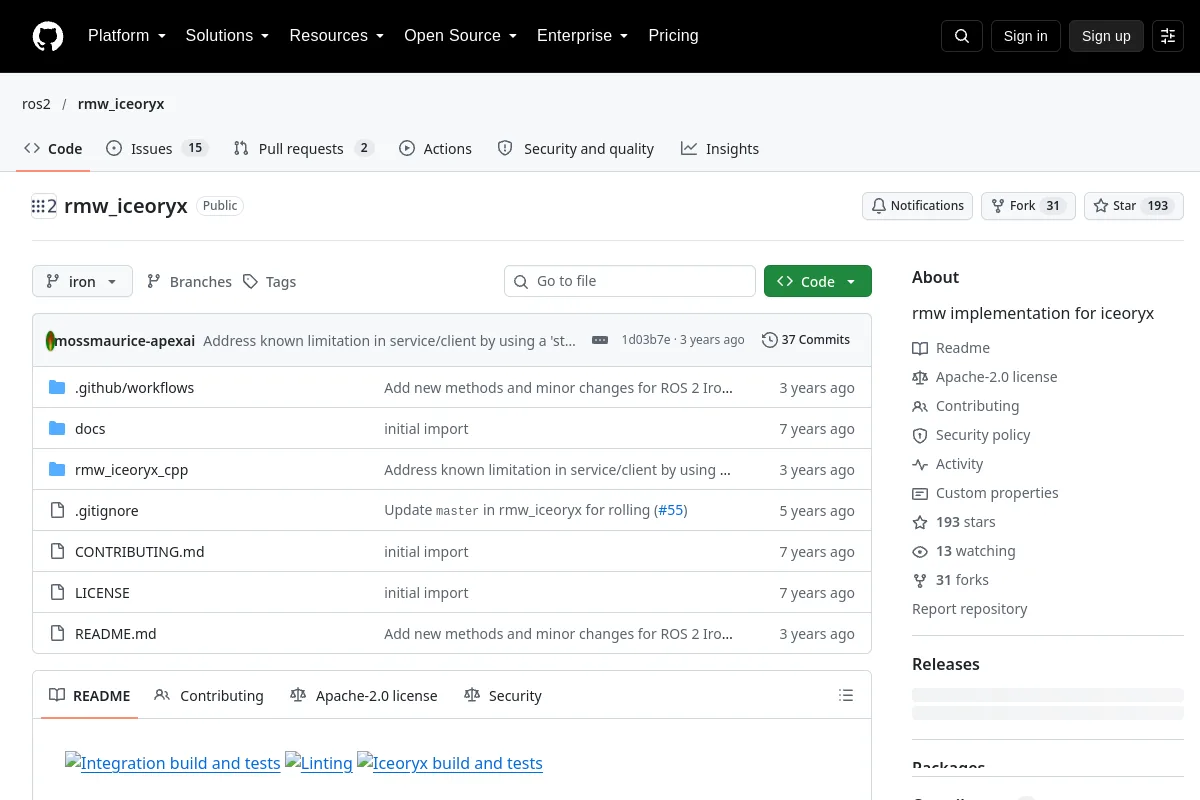Open the .github/workflows folder icon

pyautogui.click(x=57, y=387)
